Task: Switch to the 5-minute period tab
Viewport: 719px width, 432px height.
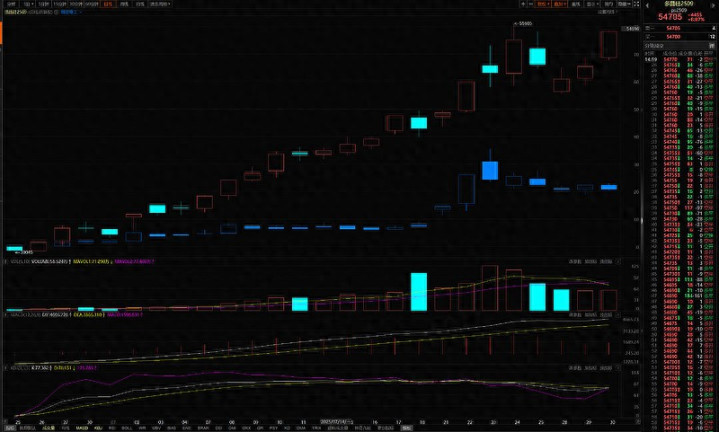Action: pyautogui.click(x=44, y=4)
